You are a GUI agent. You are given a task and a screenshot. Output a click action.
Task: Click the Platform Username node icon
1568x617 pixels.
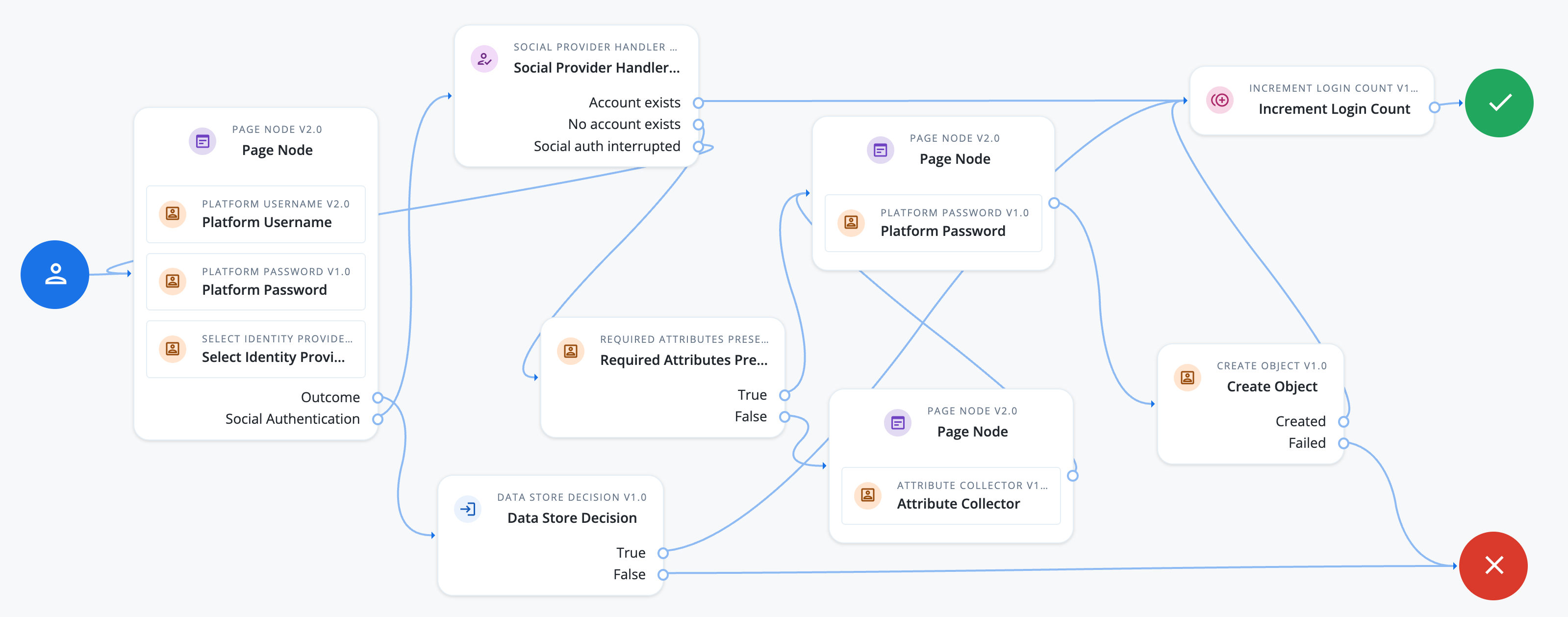[x=172, y=214]
